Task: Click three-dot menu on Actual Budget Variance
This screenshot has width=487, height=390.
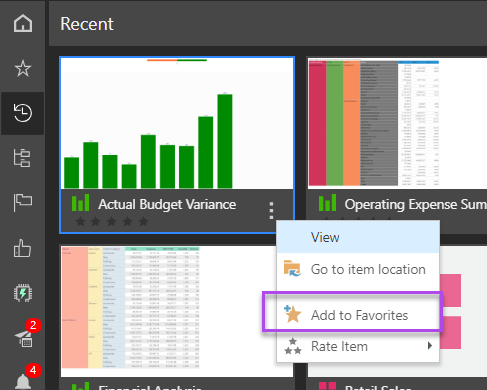Action: click(271, 210)
